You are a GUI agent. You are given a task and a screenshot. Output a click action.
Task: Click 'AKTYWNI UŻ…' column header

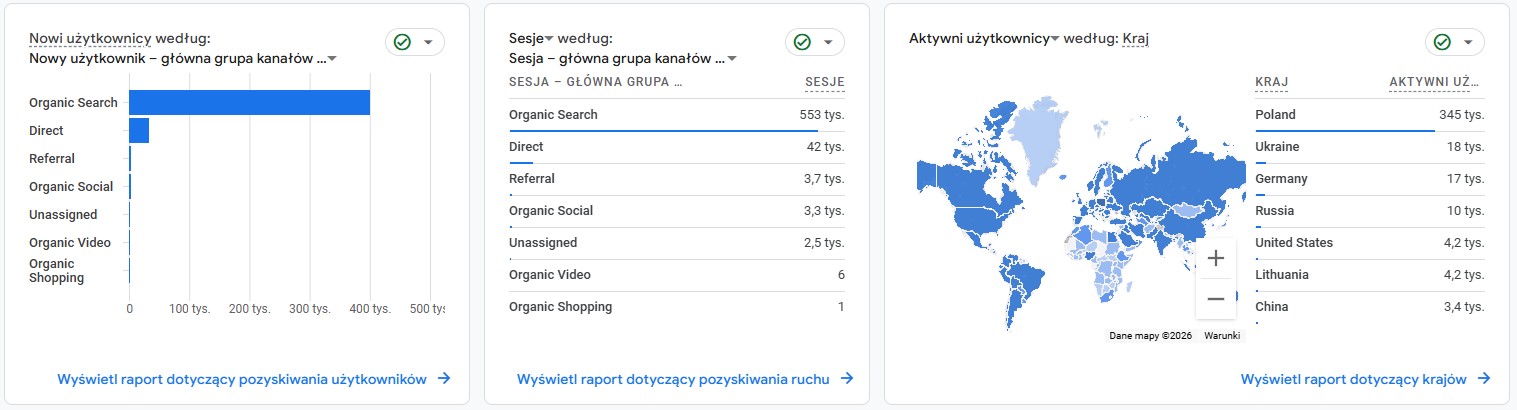[x=1436, y=82]
